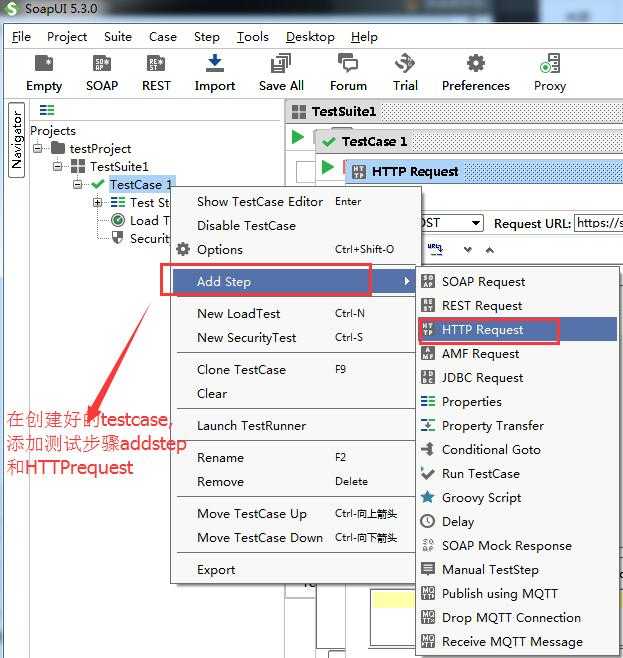The width and height of the screenshot is (623, 658).
Task: Add a Drop MQTT Connection step
Action: click(517, 618)
